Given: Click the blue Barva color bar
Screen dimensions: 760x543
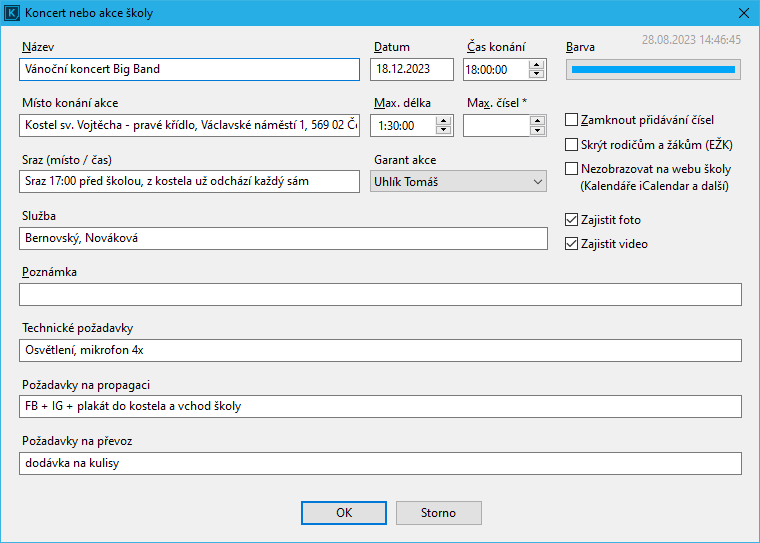Looking at the screenshot, I should (653, 70).
